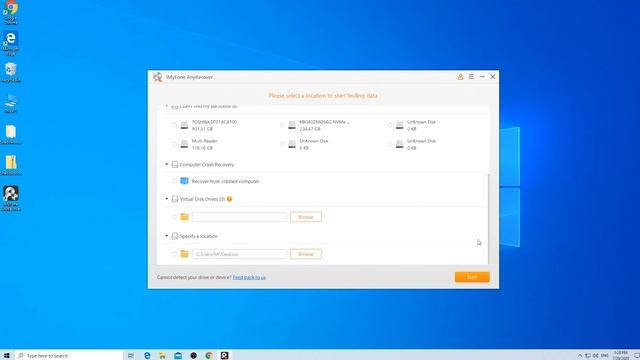Select the KBG40ZNS256G NVMe radio button

[282, 125]
